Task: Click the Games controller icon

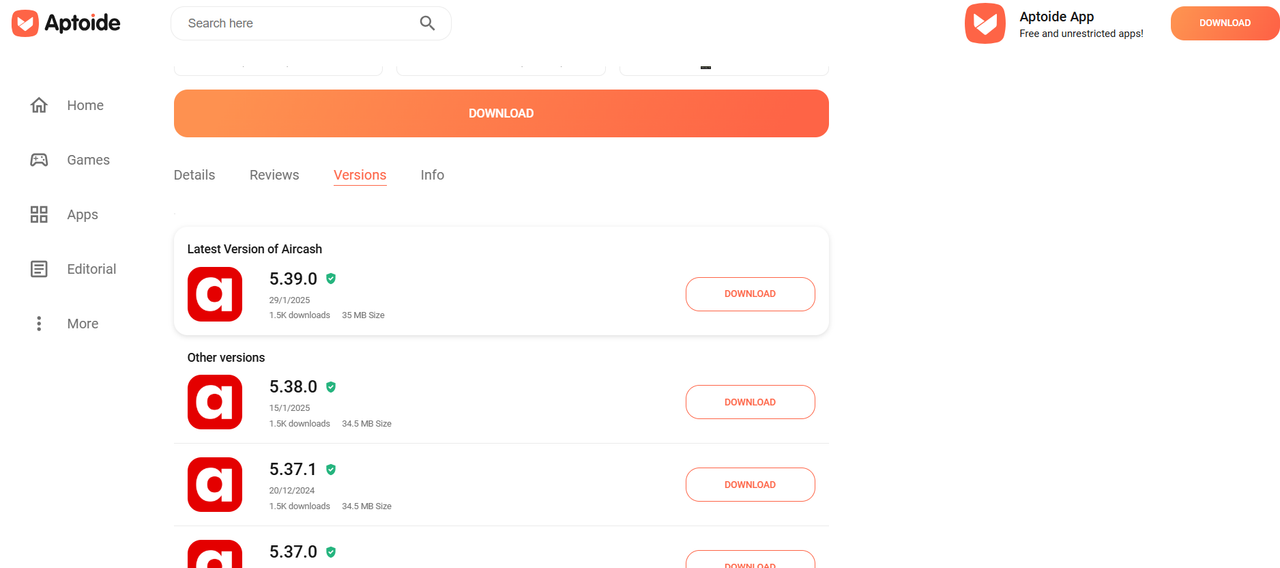Action: (x=39, y=160)
